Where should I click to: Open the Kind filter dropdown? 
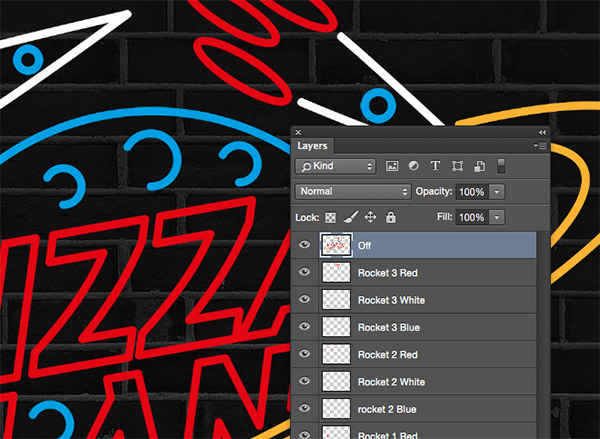click(336, 166)
